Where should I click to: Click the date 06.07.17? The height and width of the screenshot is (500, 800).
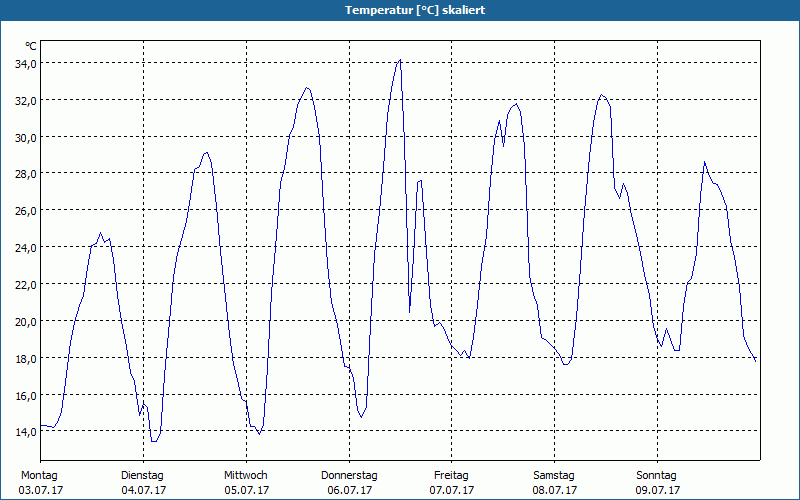point(349,490)
